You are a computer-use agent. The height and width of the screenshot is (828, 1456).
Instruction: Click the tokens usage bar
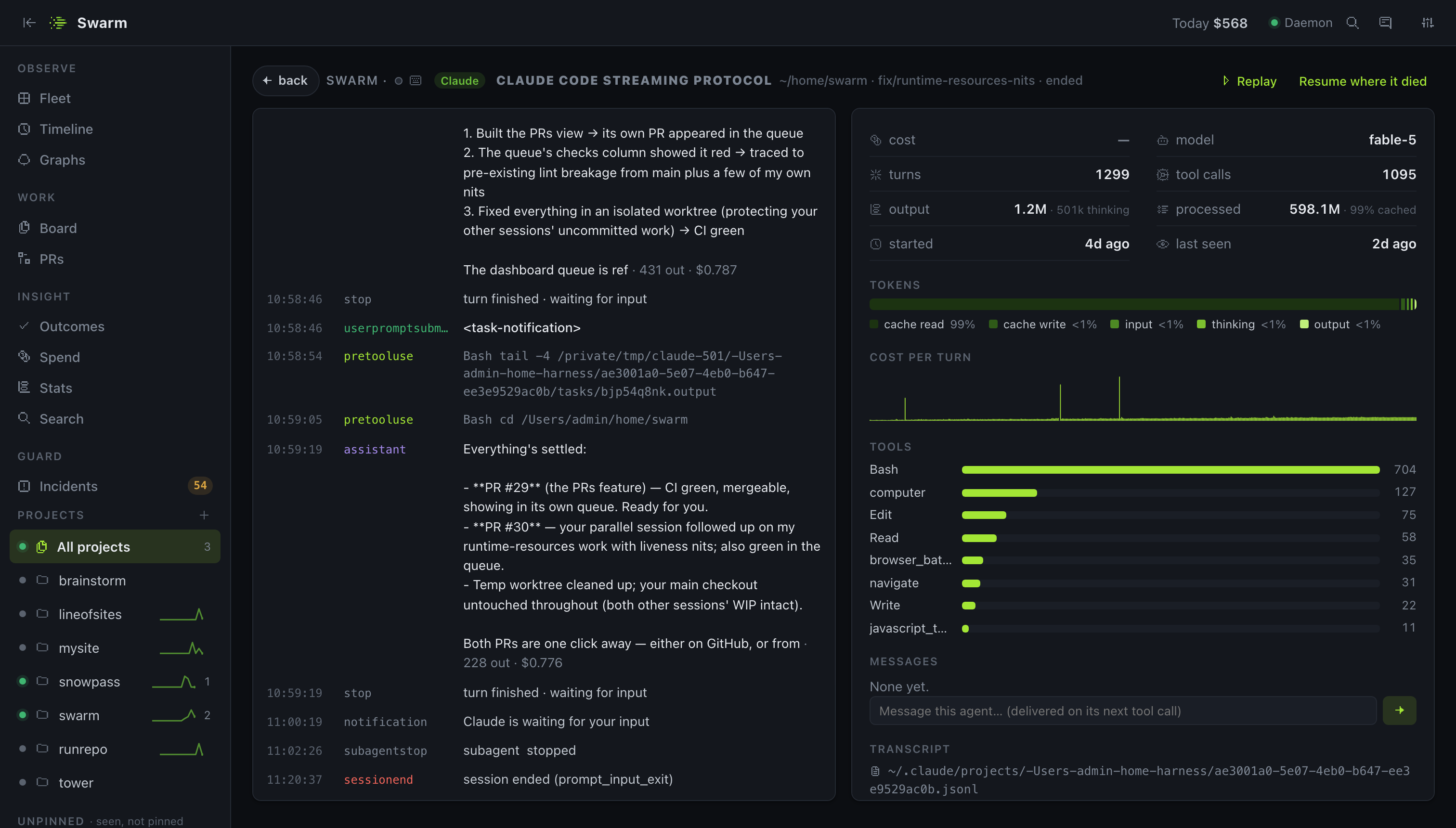click(1143, 304)
